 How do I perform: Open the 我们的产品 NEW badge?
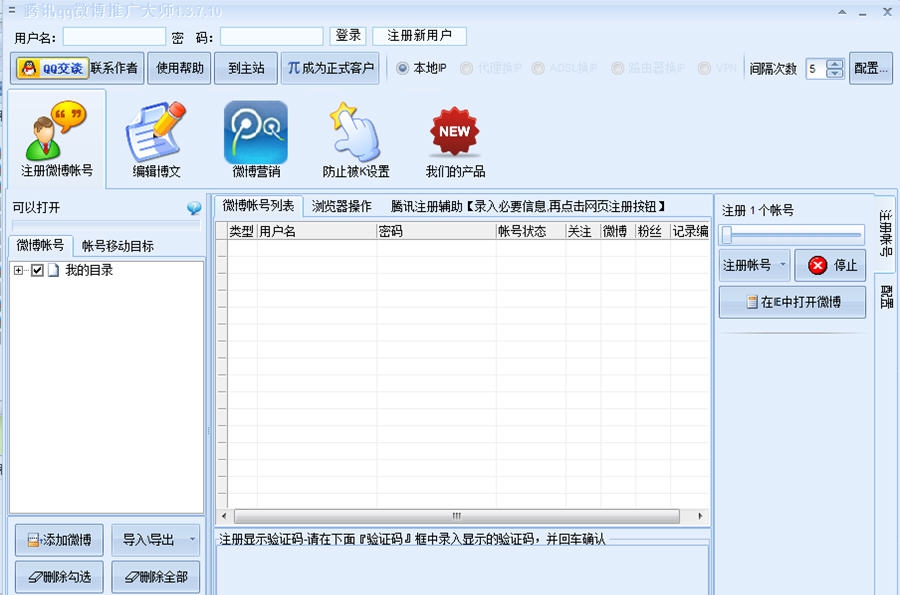point(455,131)
